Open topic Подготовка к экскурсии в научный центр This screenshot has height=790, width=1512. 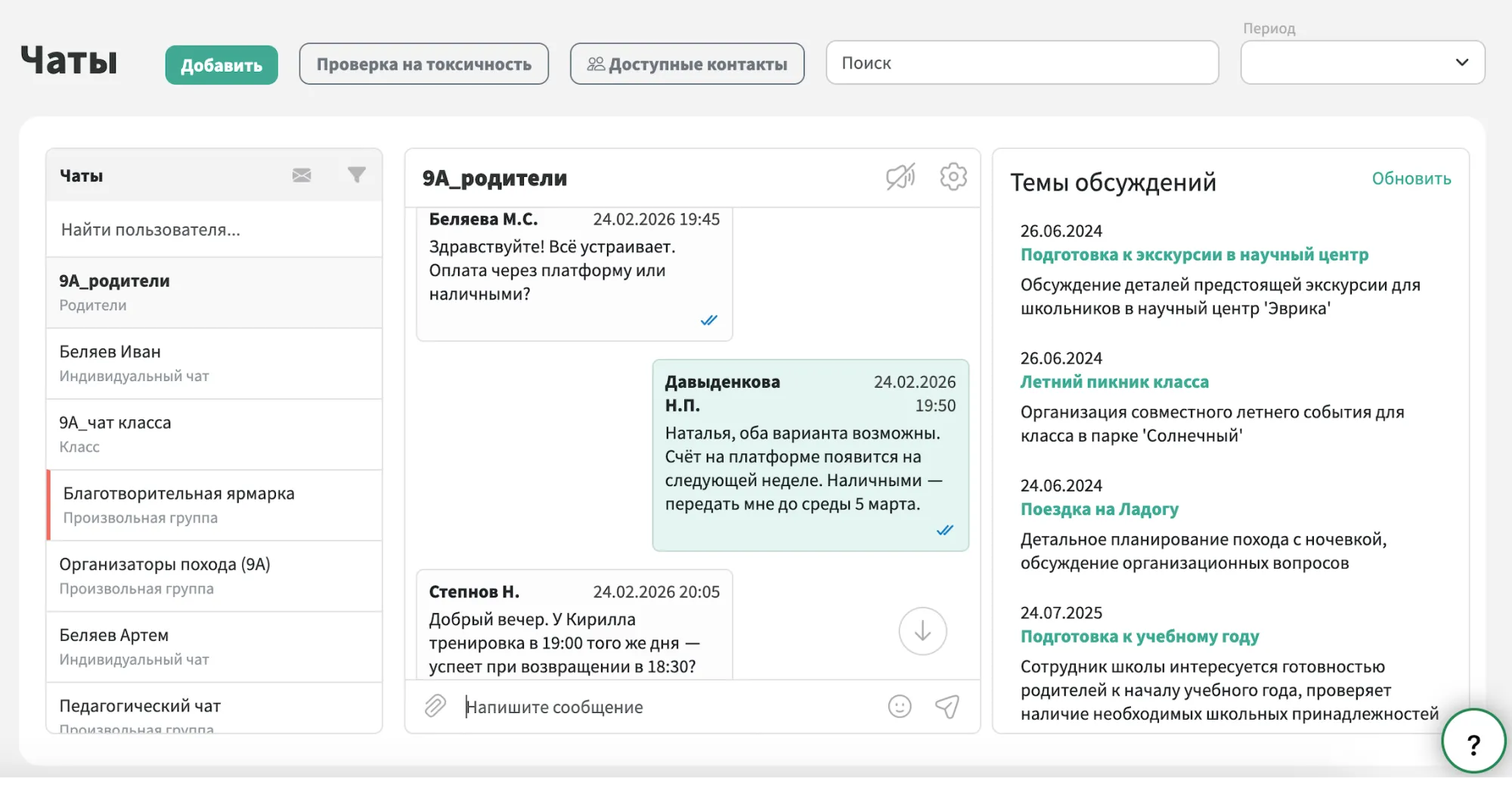pyautogui.click(x=1194, y=255)
